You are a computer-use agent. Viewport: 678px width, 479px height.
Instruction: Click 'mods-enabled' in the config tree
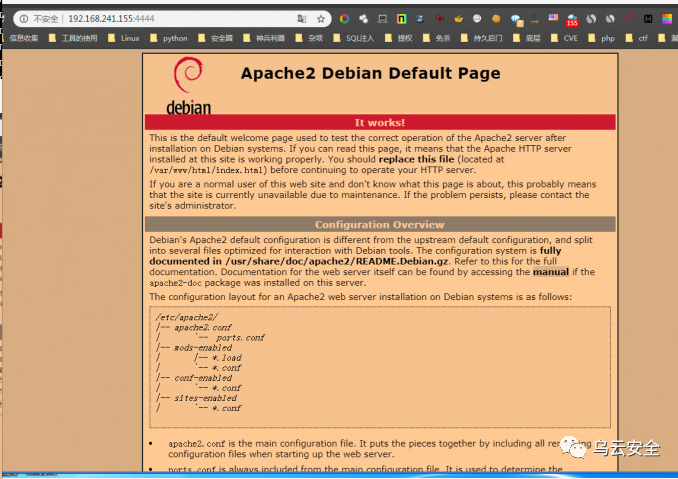203,348
